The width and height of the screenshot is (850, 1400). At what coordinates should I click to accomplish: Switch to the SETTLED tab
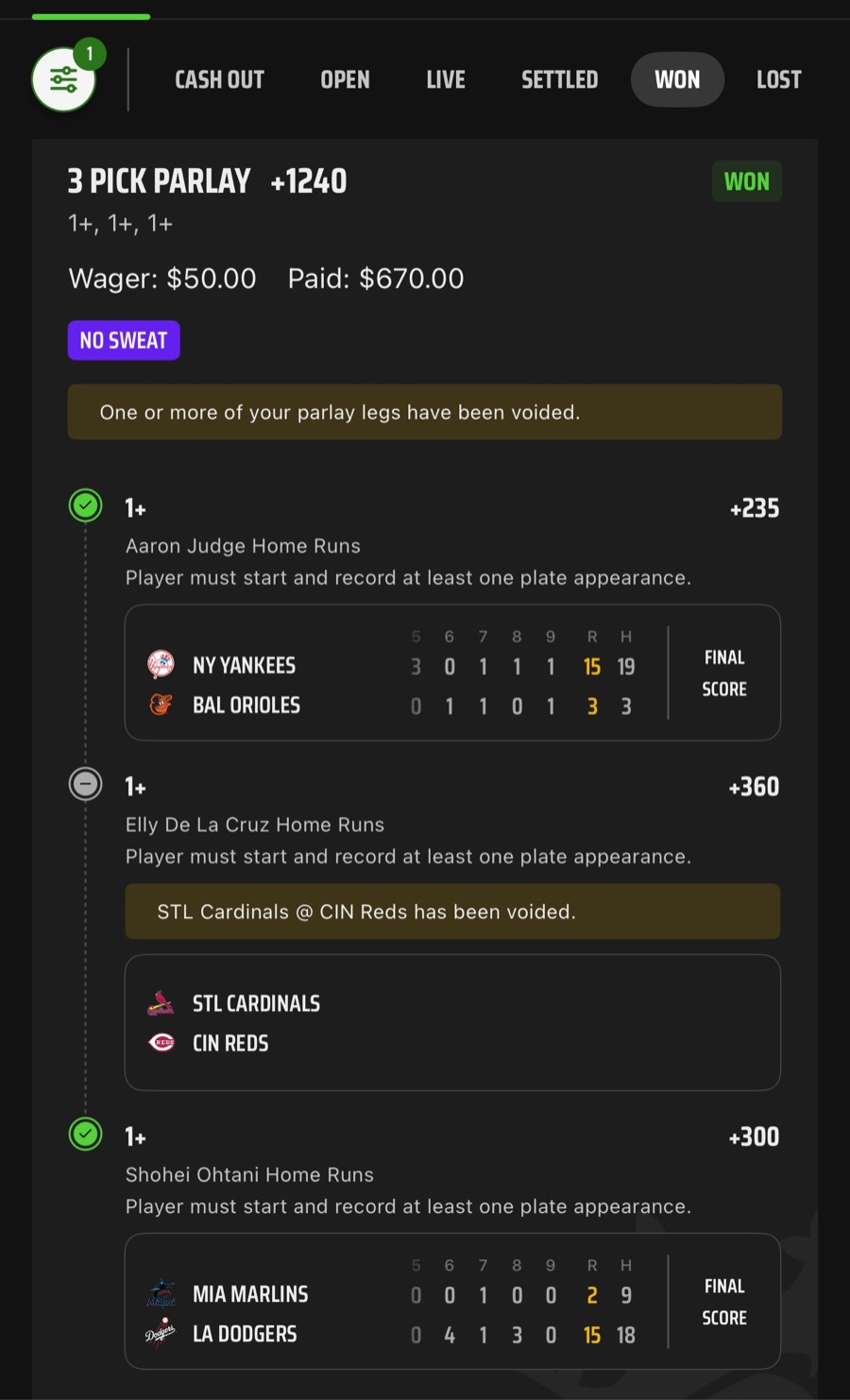tap(559, 79)
